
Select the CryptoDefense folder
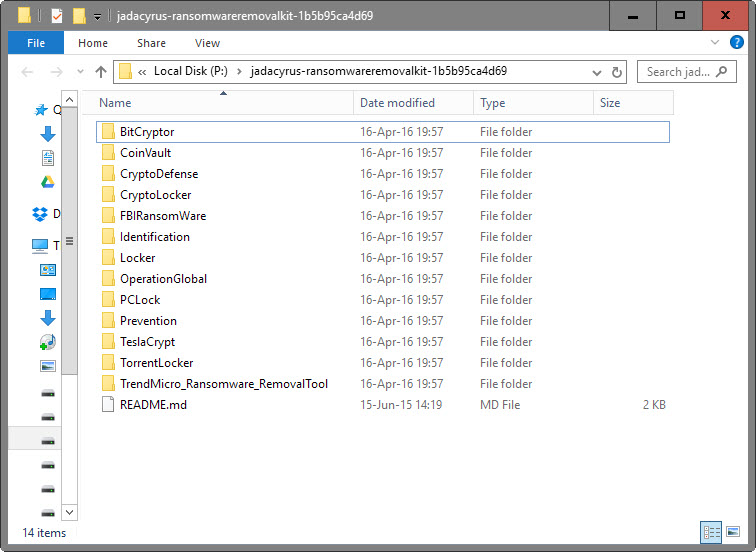(383, 174)
